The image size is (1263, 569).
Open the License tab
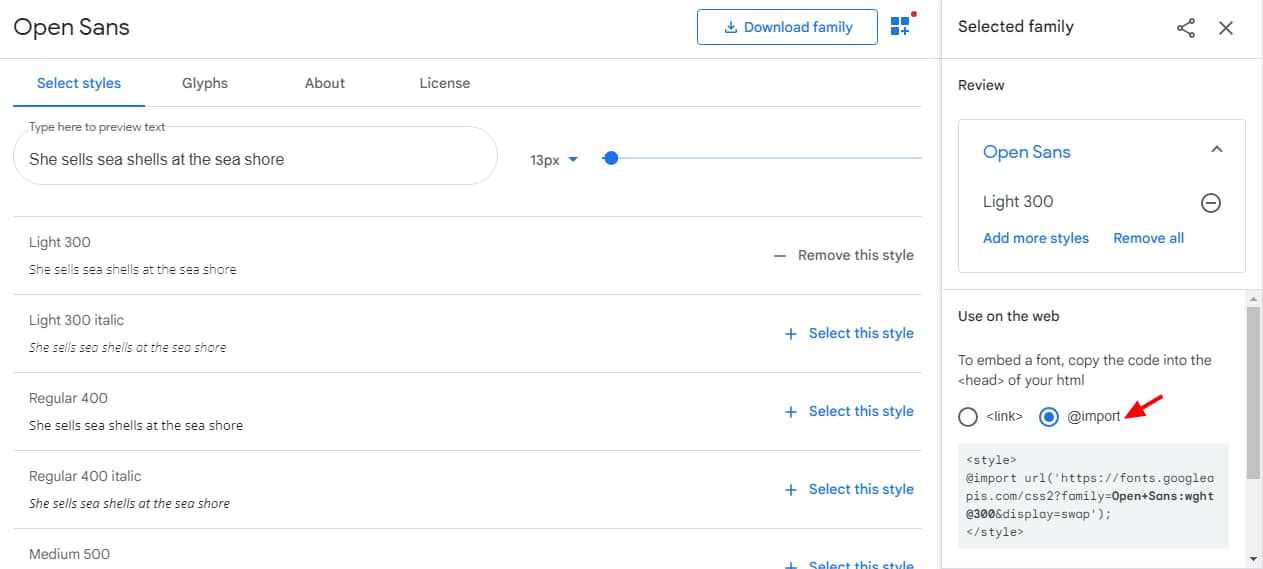click(444, 83)
